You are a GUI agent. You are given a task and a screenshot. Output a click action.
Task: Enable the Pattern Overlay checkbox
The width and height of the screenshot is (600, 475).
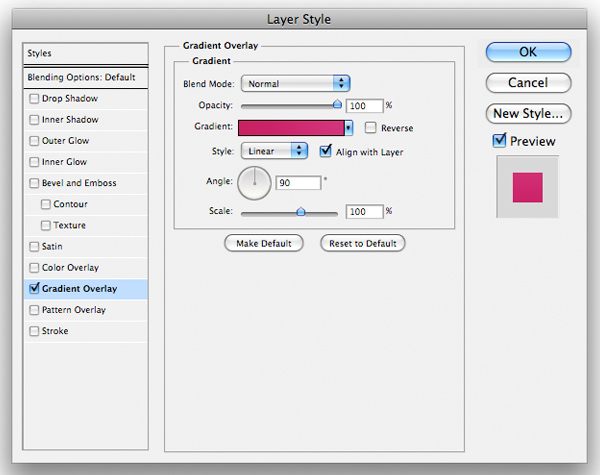[34, 310]
